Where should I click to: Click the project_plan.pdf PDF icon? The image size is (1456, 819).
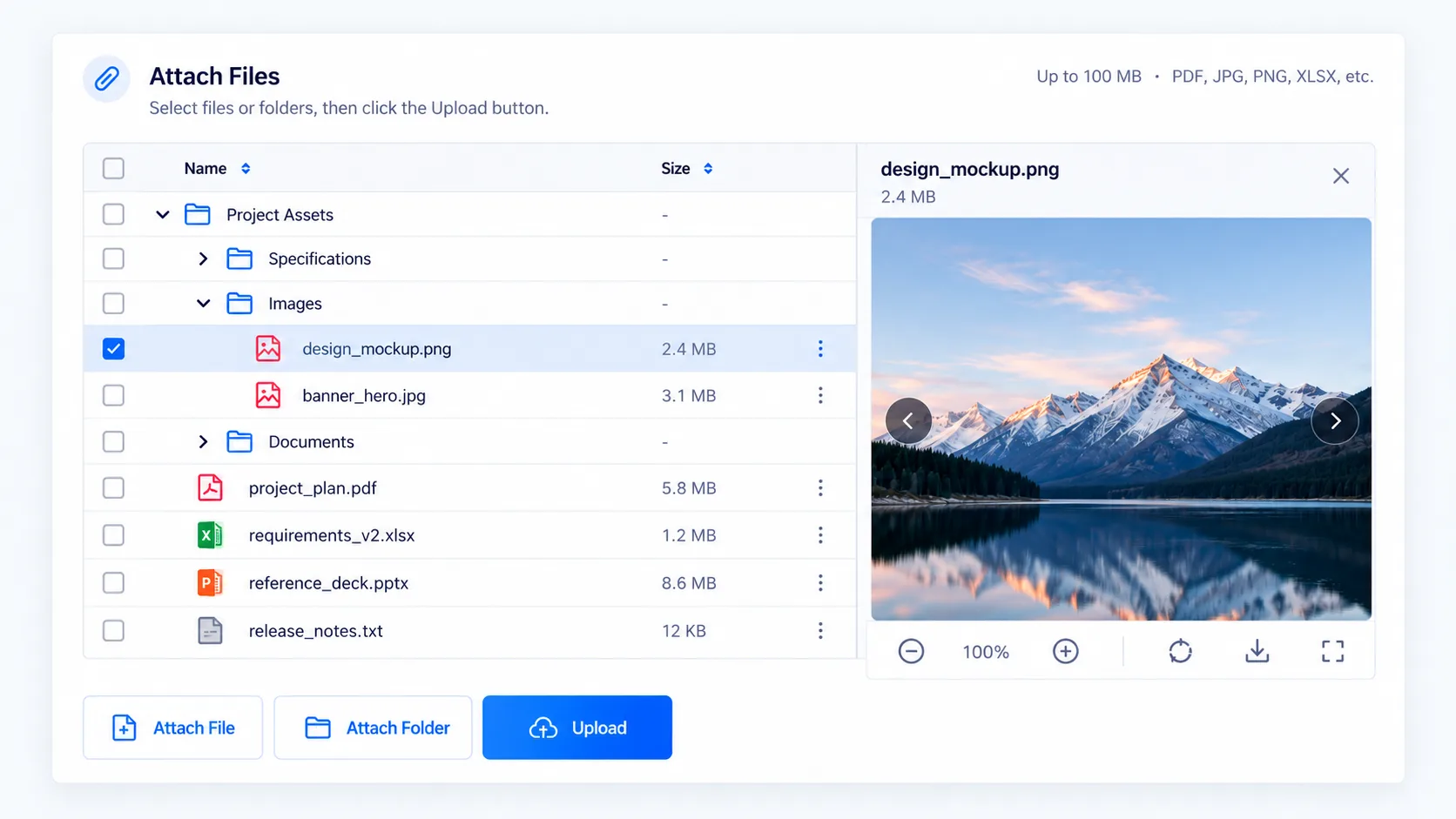coord(210,487)
